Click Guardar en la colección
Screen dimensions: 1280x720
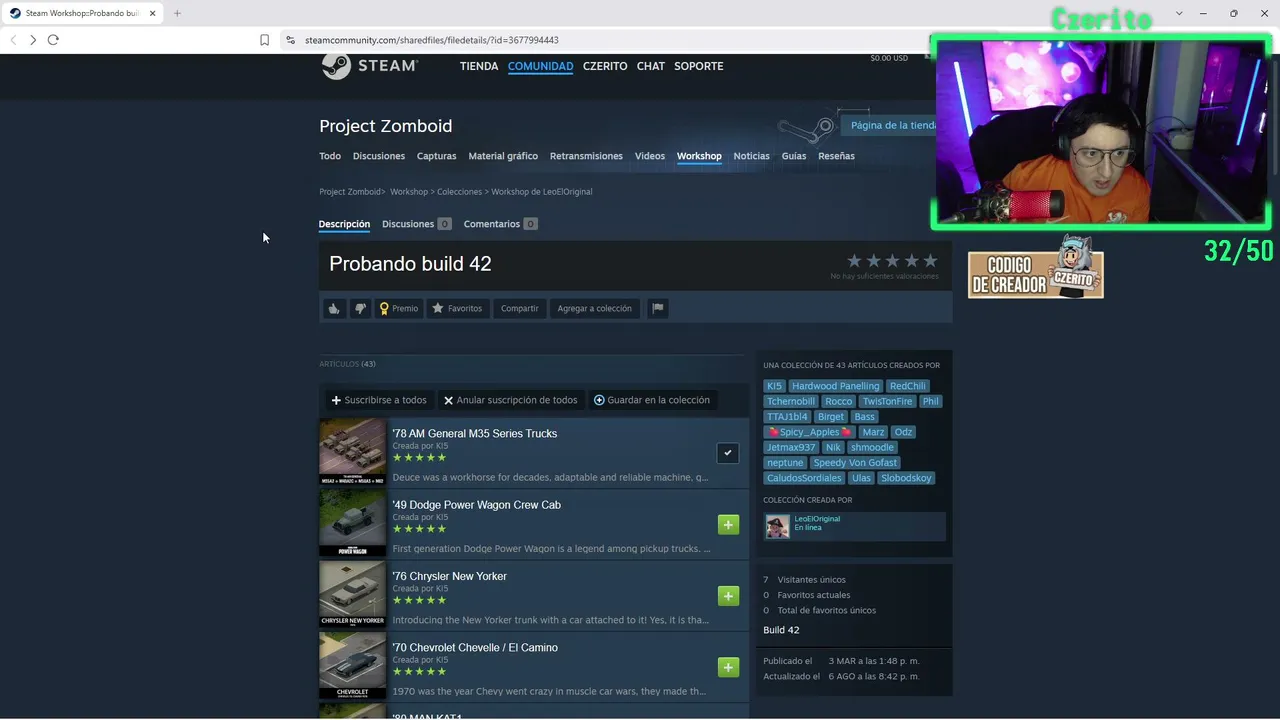click(652, 400)
